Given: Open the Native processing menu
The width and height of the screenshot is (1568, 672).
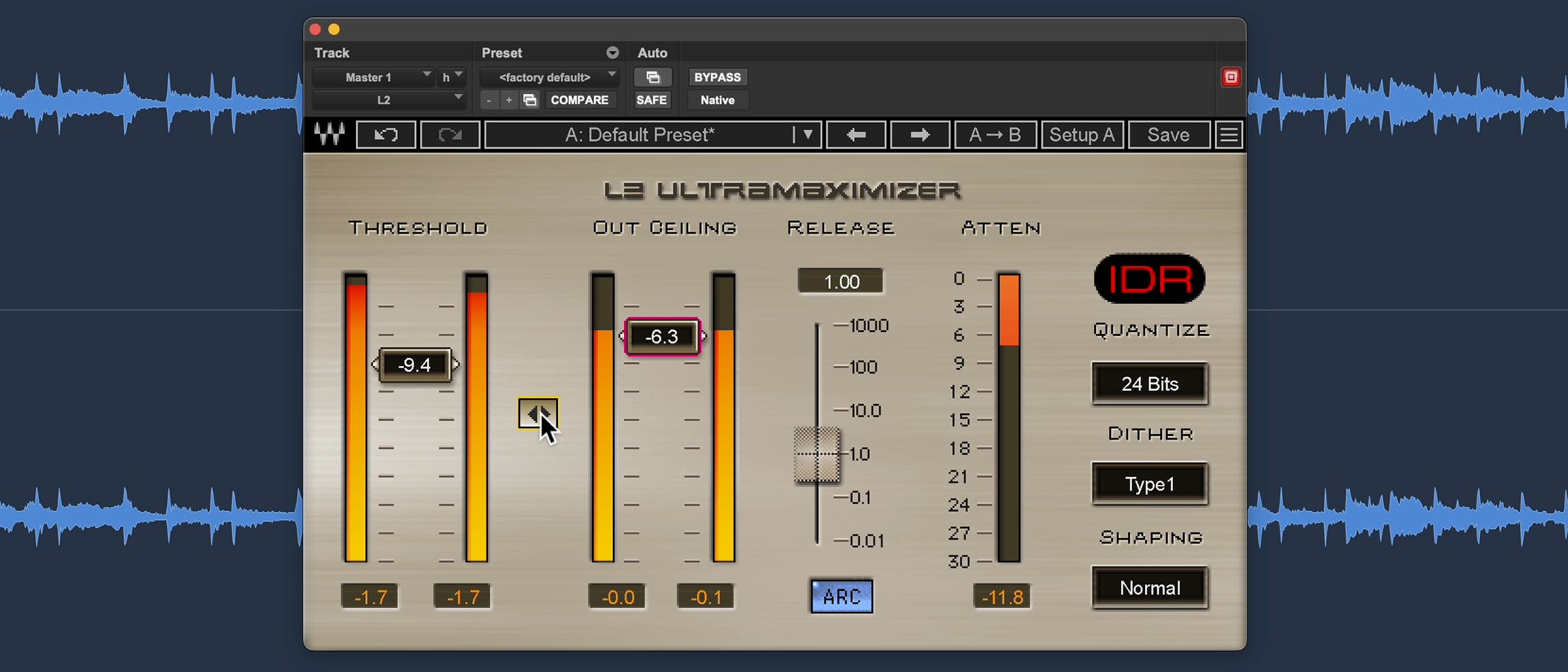Looking at the screenshot, I should coord(717,100).
